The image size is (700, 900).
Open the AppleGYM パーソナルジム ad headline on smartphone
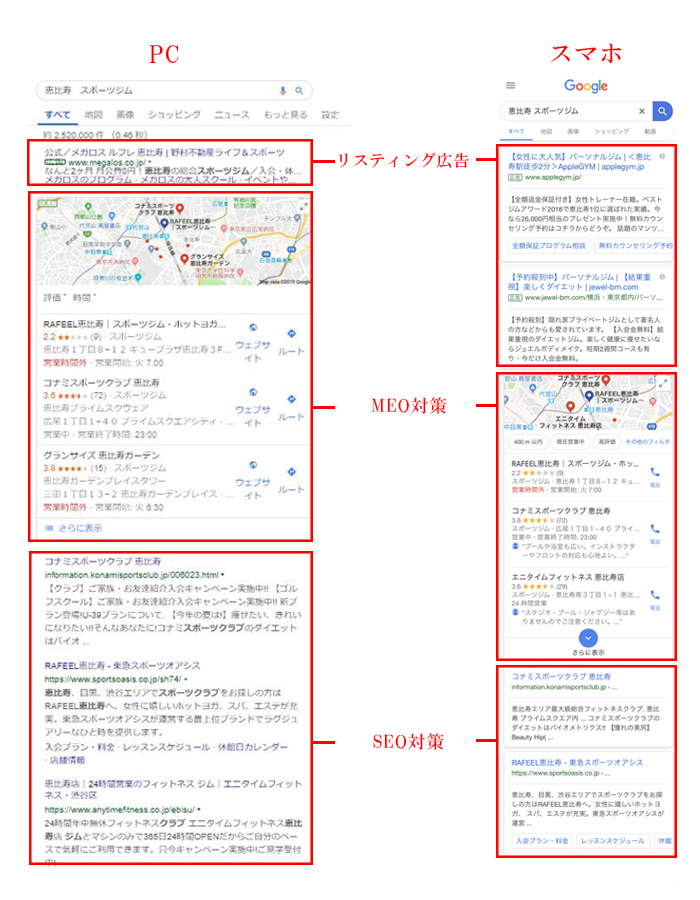(x=580, y=161)
